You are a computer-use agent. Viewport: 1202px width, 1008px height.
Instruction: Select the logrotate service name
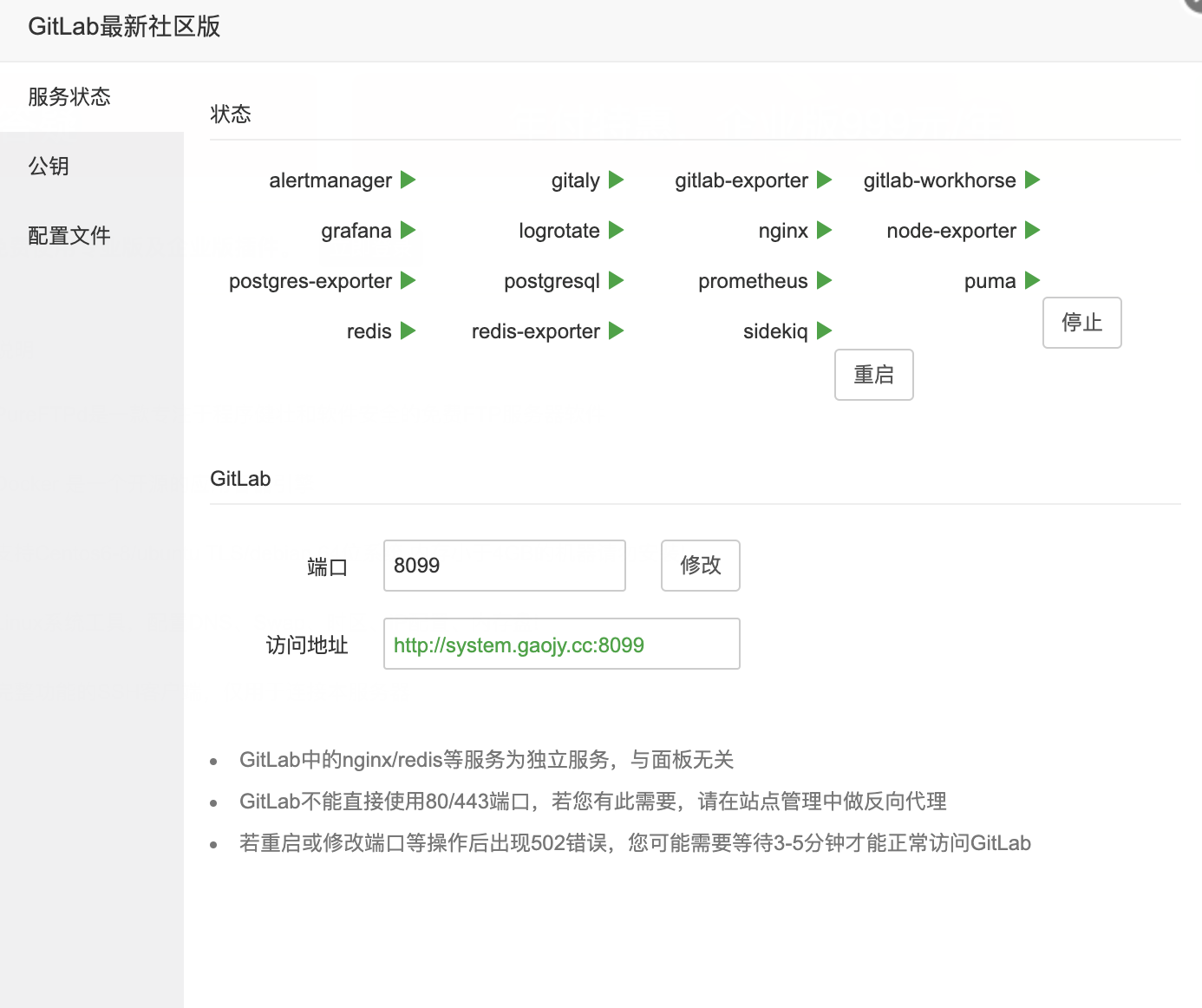(559, 231)
